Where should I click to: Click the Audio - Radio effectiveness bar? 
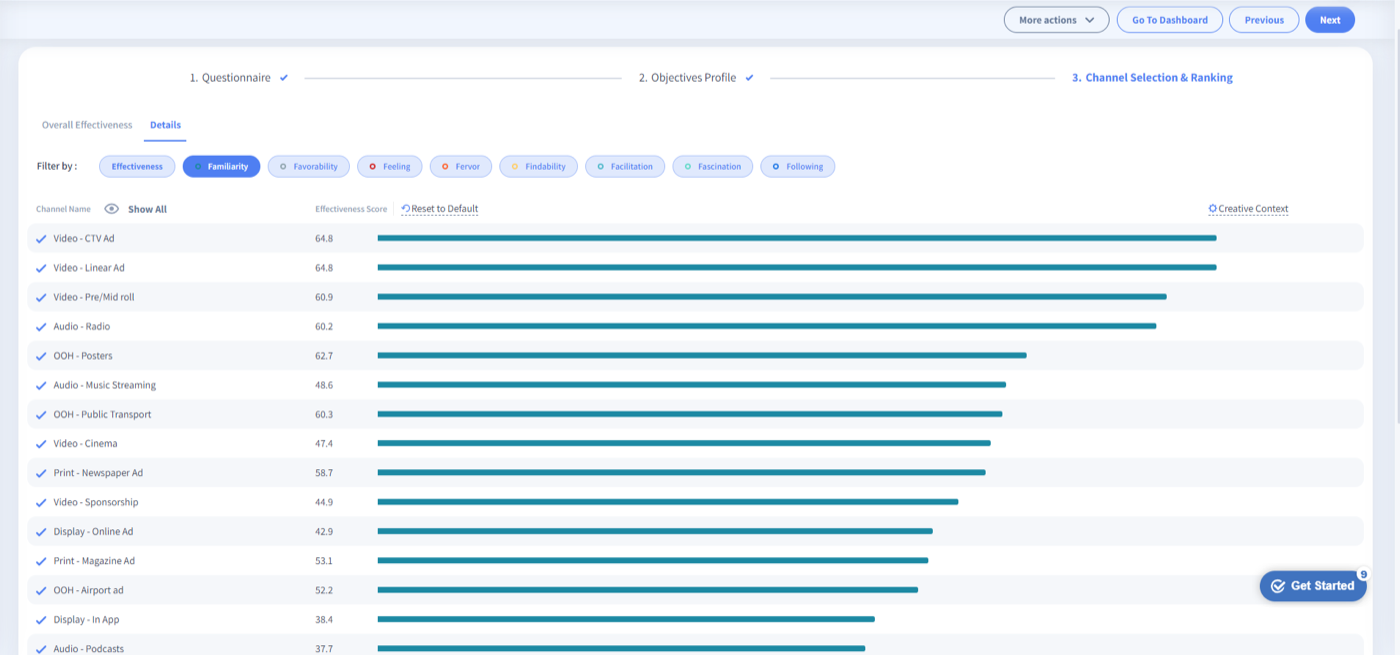tap(767, 326)
